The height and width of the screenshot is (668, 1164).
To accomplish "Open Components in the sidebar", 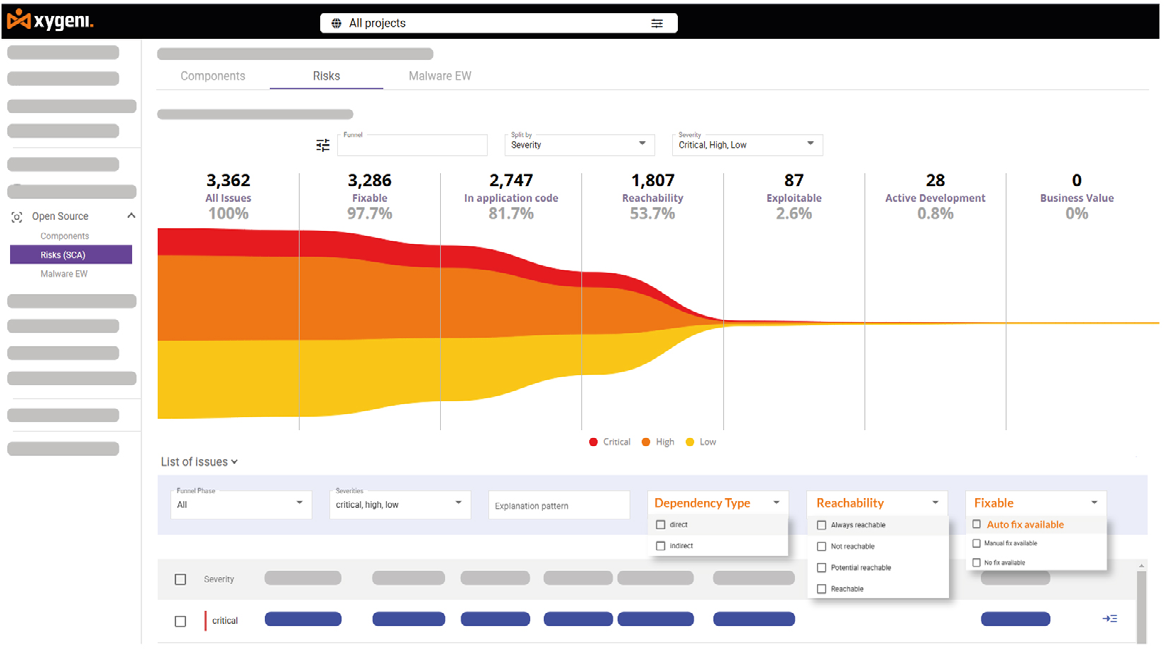I will point(65,237).
